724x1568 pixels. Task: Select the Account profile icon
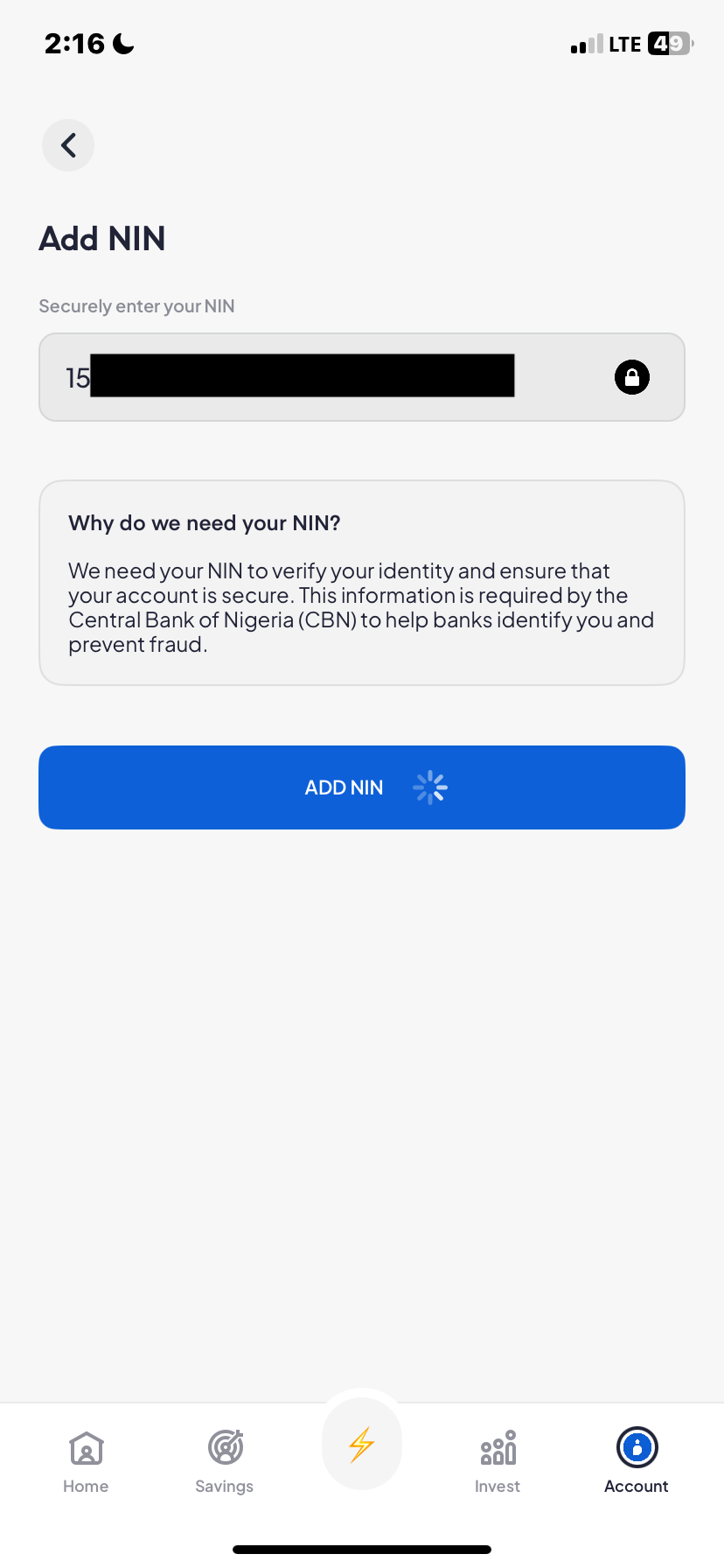click(637, 1447)
